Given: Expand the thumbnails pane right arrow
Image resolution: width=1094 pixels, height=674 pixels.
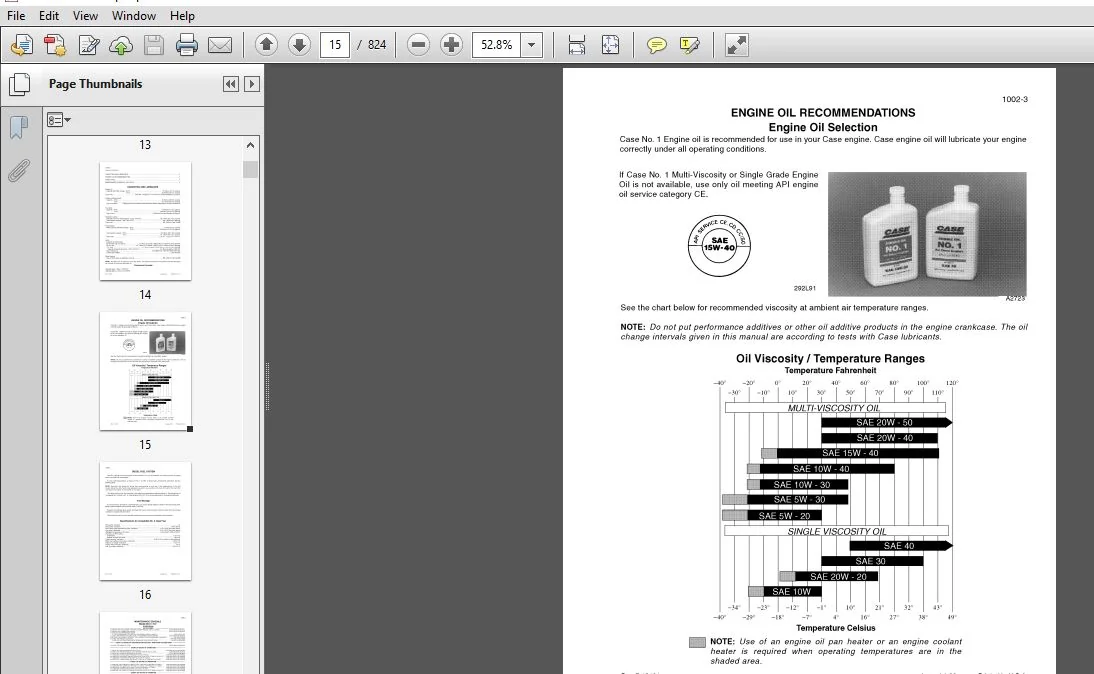Looking at the screenshot, I should [252, 84].
